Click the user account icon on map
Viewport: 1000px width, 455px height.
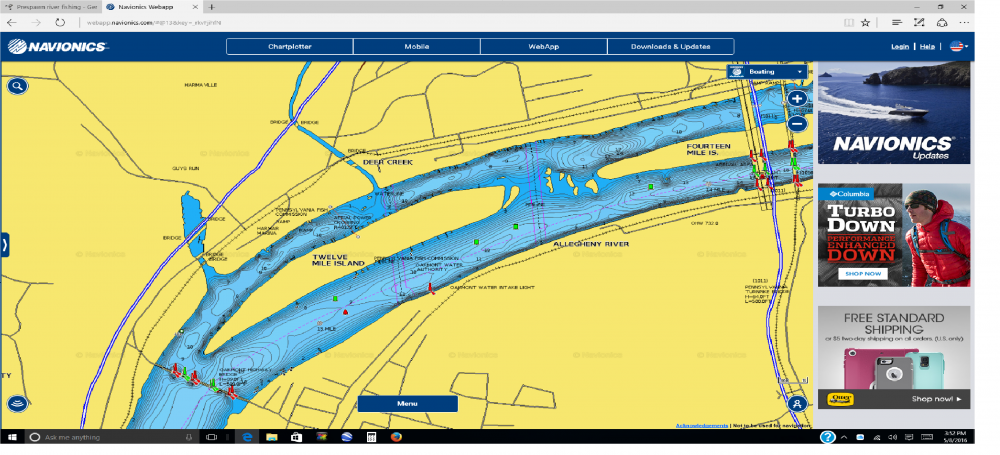click(797, 403)
